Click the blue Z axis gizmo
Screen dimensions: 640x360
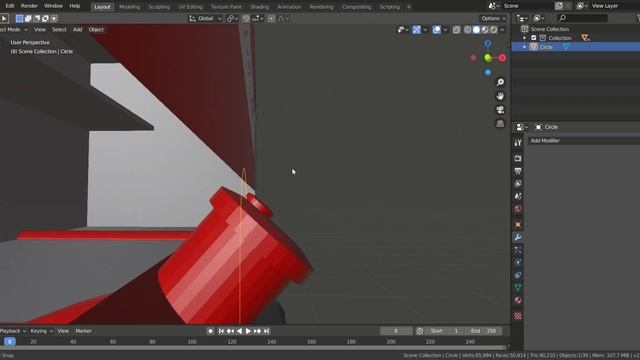tap(488, 43)
